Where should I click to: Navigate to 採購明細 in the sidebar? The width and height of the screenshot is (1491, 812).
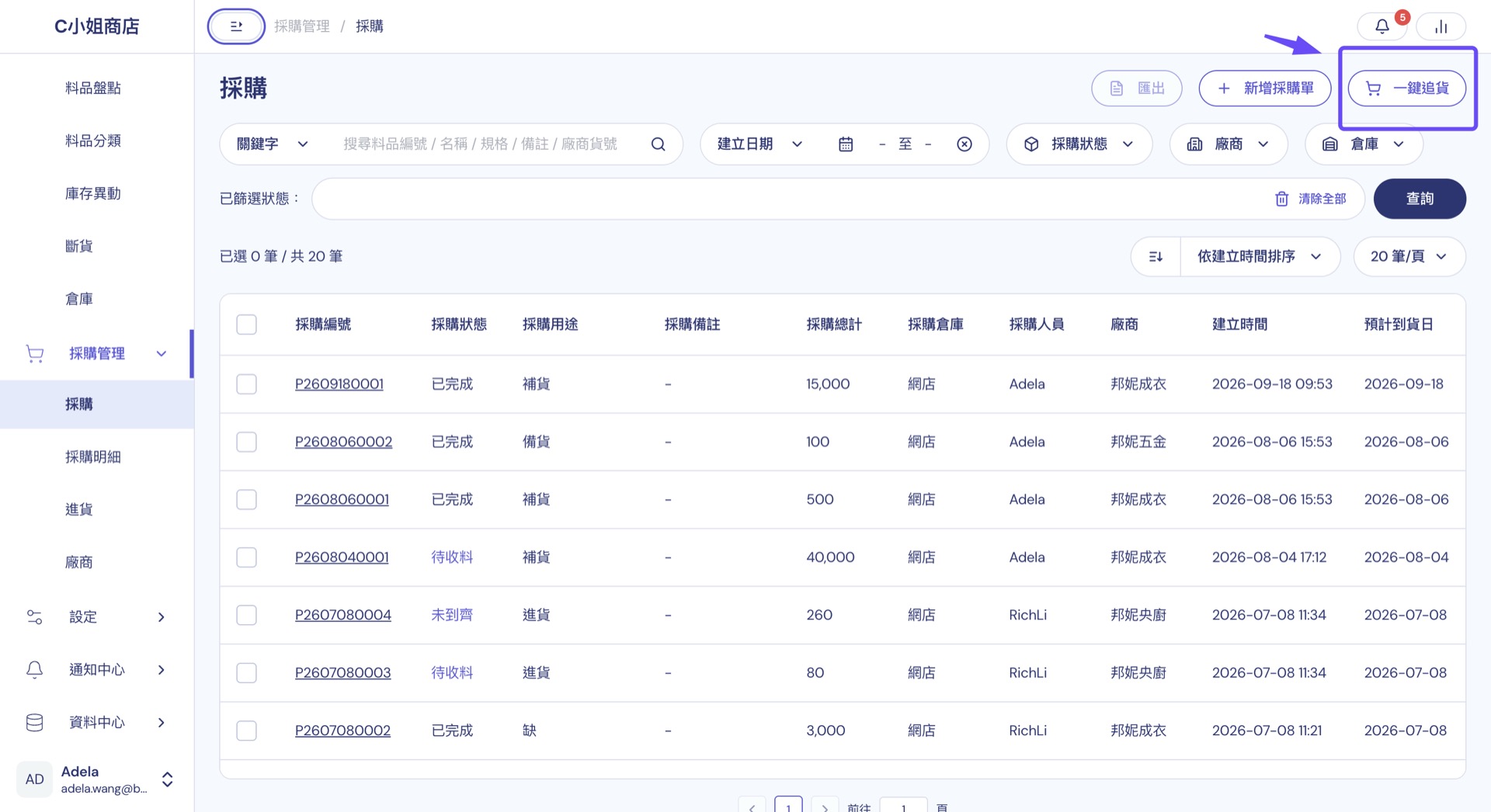point(93,457)
